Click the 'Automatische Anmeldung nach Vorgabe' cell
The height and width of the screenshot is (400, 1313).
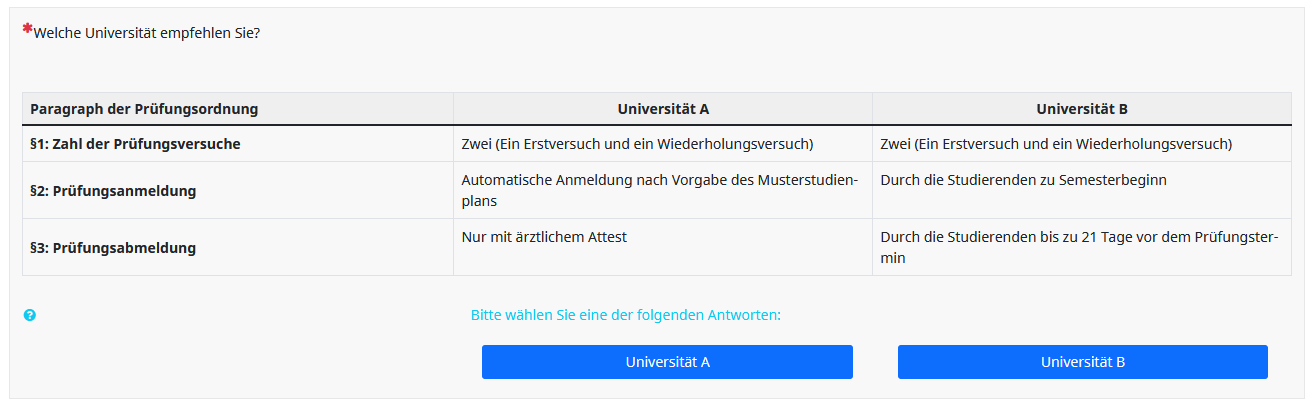660,181
